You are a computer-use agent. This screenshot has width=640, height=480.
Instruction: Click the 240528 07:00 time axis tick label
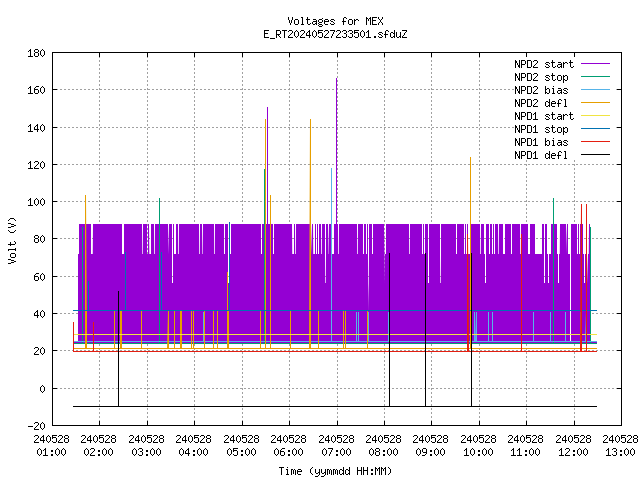(336, 446)
